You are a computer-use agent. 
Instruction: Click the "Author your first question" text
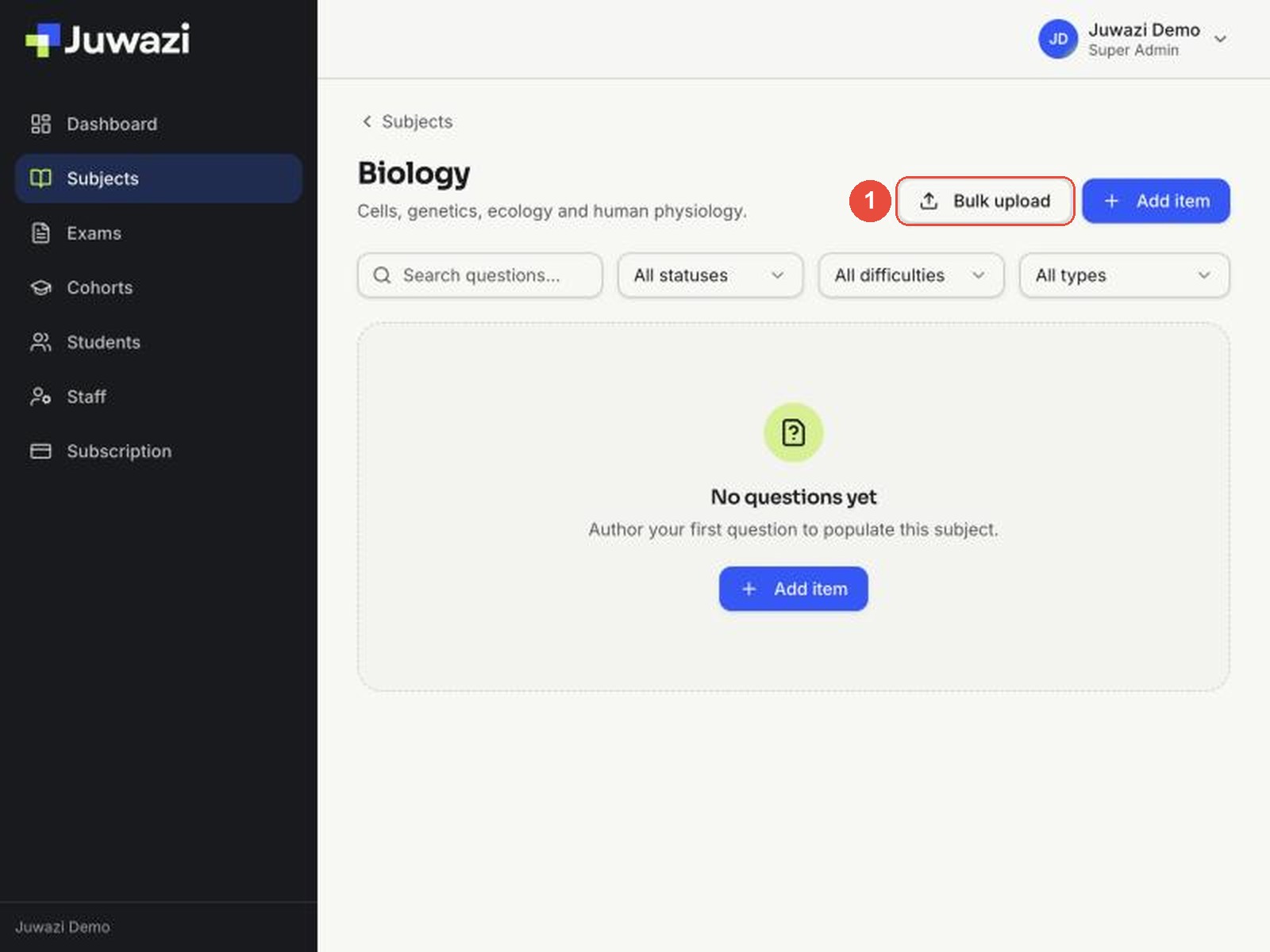[793, 529]
